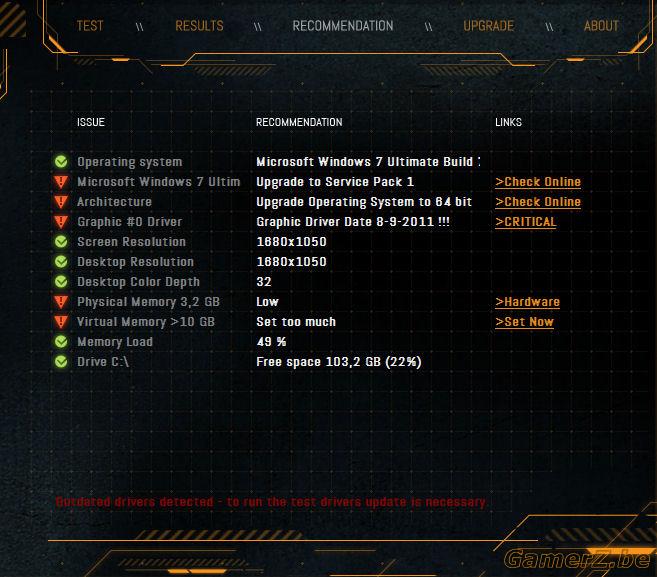This screenshot has height=577, width=657.
Task: Click the Desktop Resolution label
Action: [135, 262]
